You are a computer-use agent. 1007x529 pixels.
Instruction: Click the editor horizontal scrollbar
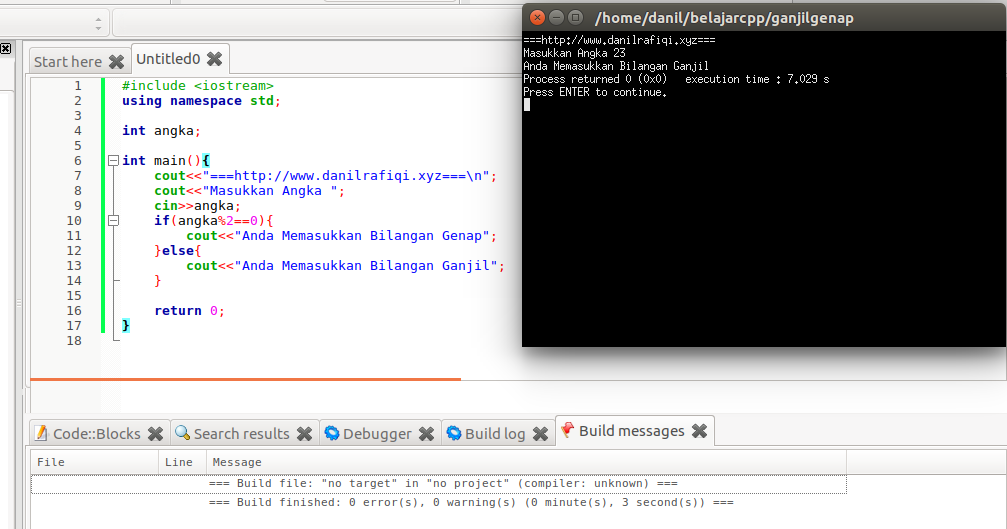click(245, 379)
